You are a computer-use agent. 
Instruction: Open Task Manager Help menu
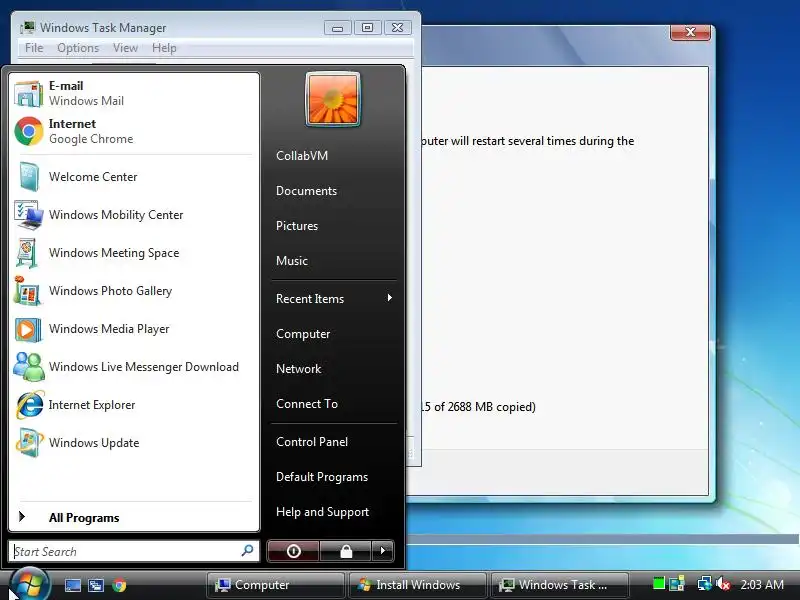click(164, 48)
